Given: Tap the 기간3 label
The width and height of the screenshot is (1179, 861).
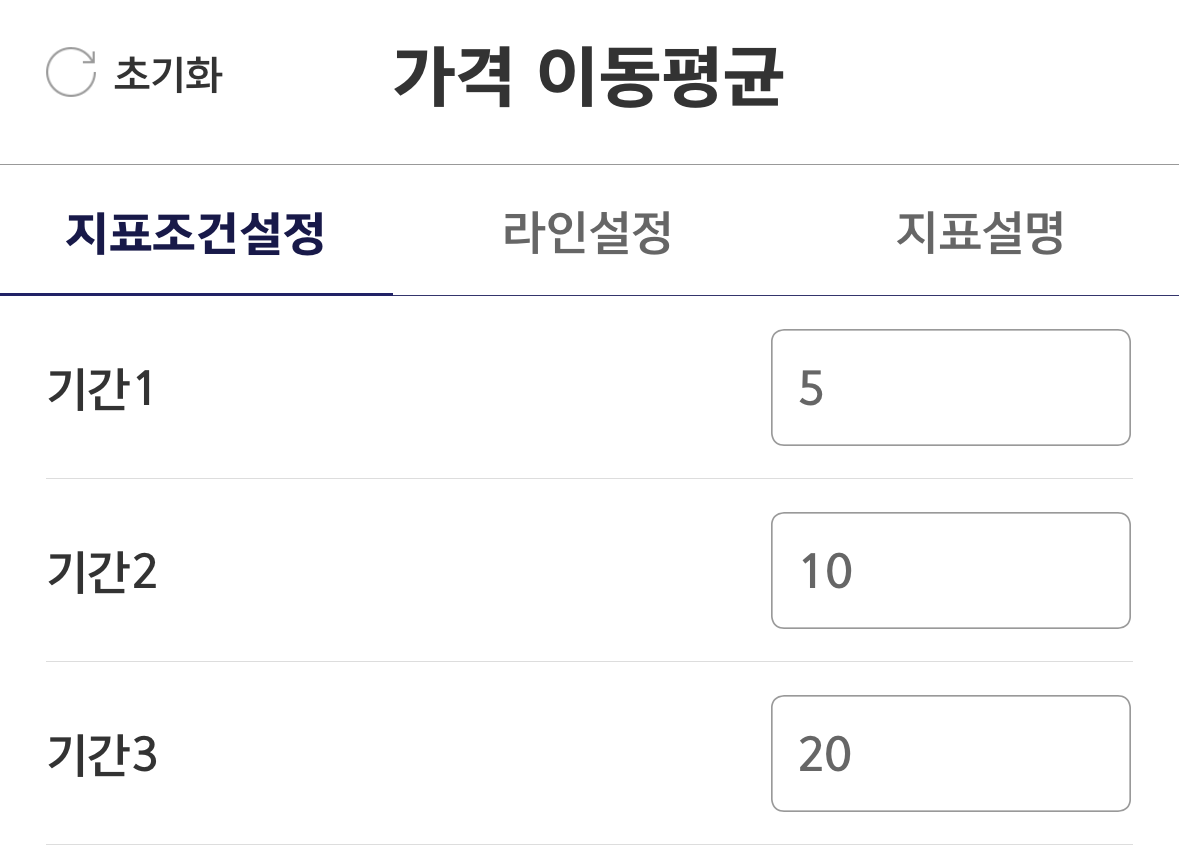Looking at the screenshot, I should point(102,755).
